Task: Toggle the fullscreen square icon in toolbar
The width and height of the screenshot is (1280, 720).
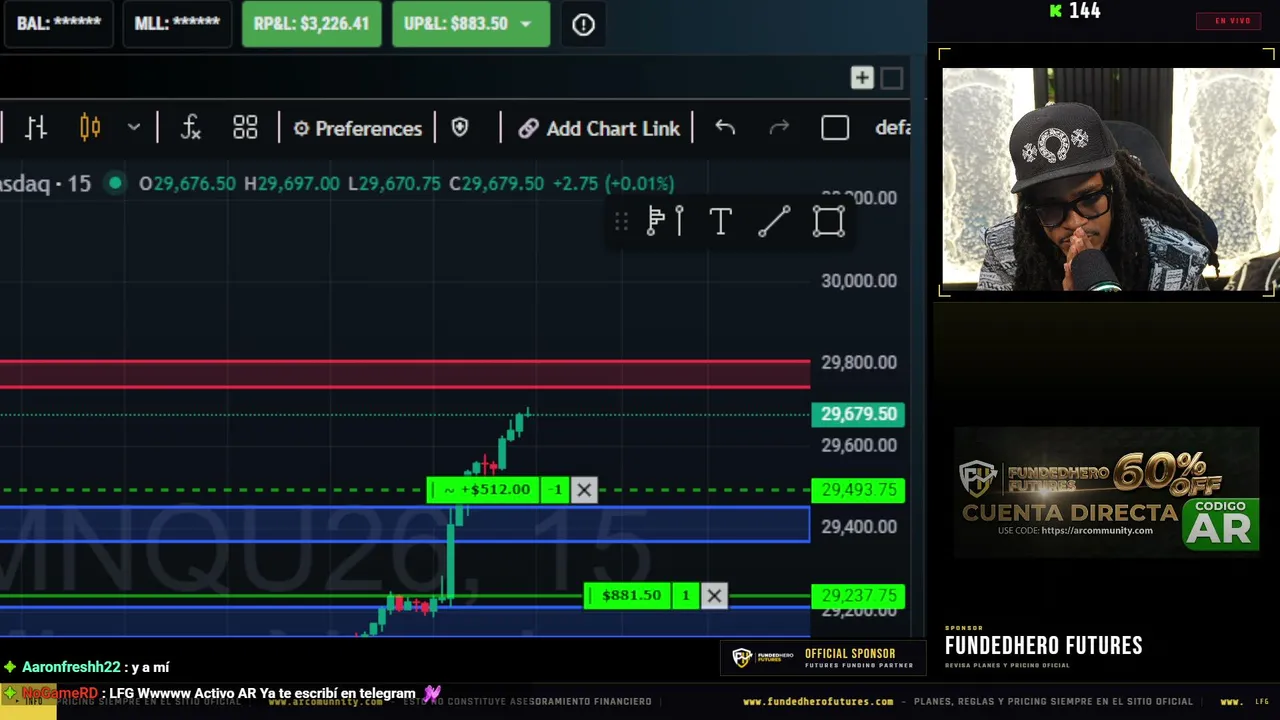Action: coord(835,128)
